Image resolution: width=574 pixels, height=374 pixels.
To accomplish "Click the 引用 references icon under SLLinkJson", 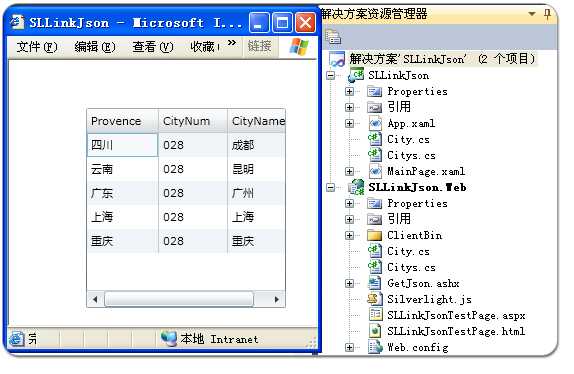I will [x=374, y=107].
